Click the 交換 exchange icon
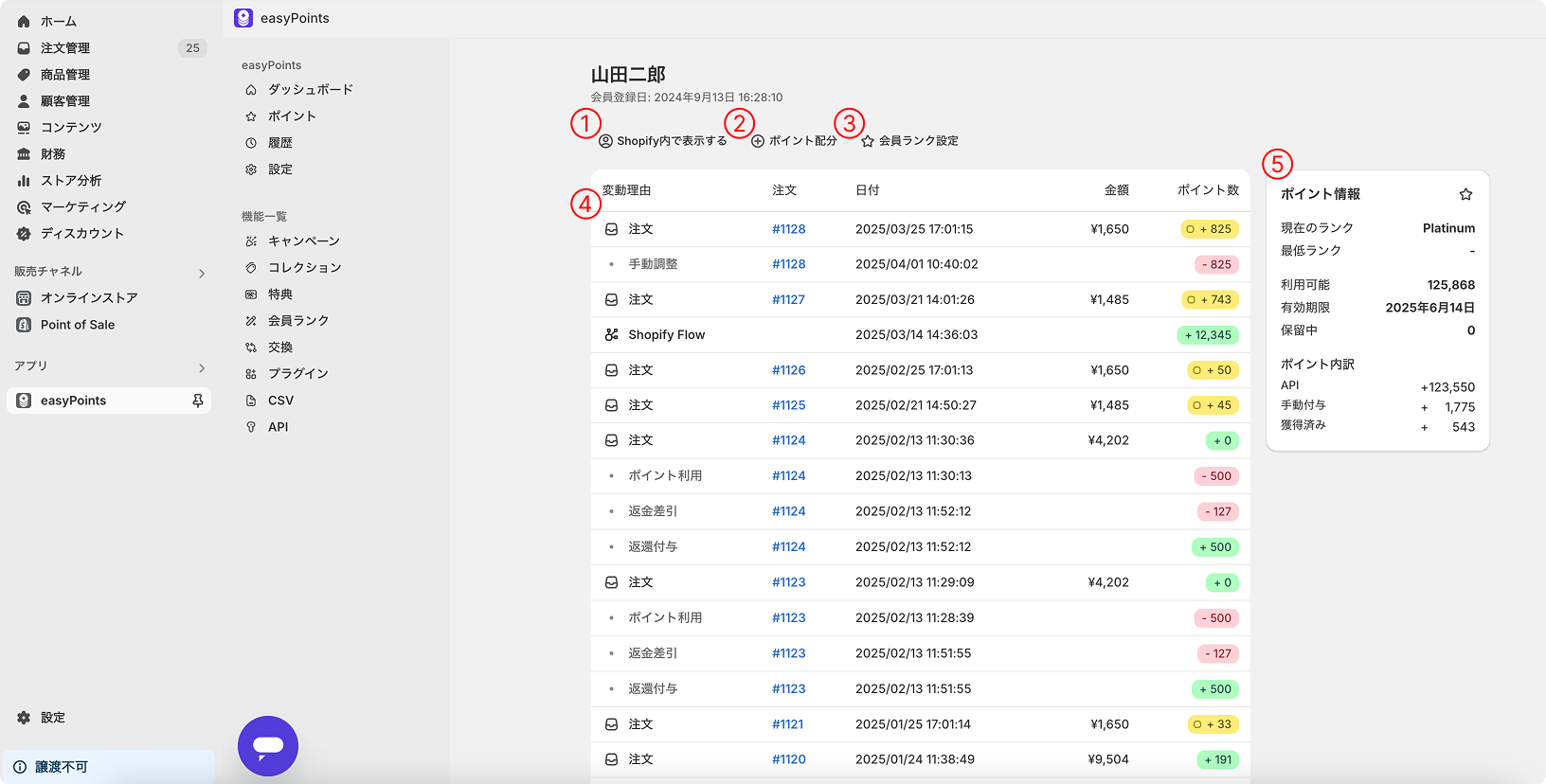 point(251,347)
